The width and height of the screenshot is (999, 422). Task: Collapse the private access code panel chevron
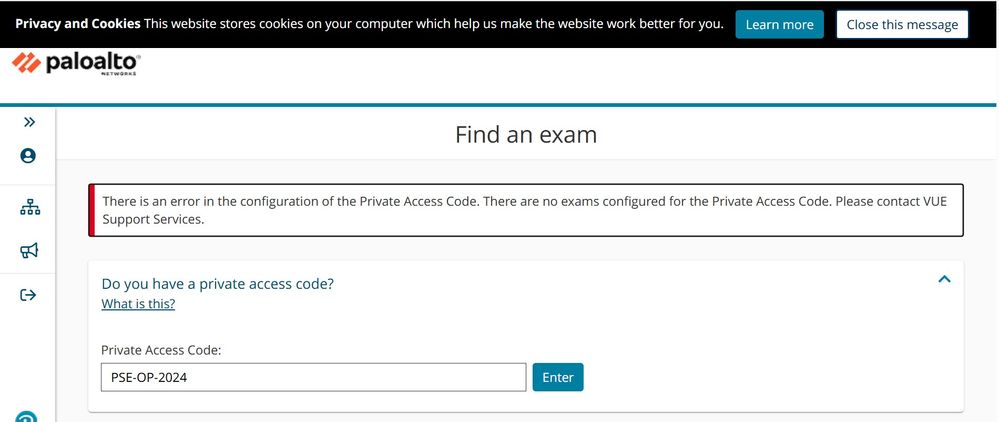pyautogui.click(x=944, y=280)
